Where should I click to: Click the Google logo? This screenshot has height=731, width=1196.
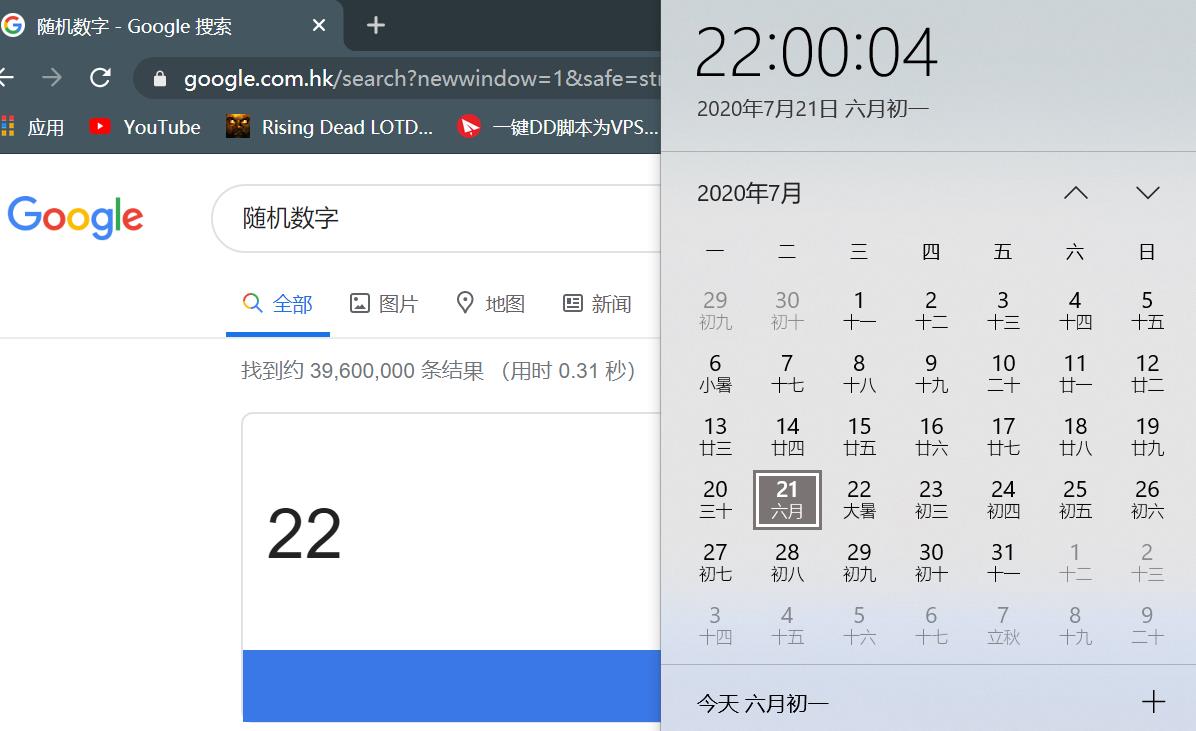(x=75, y=217)
